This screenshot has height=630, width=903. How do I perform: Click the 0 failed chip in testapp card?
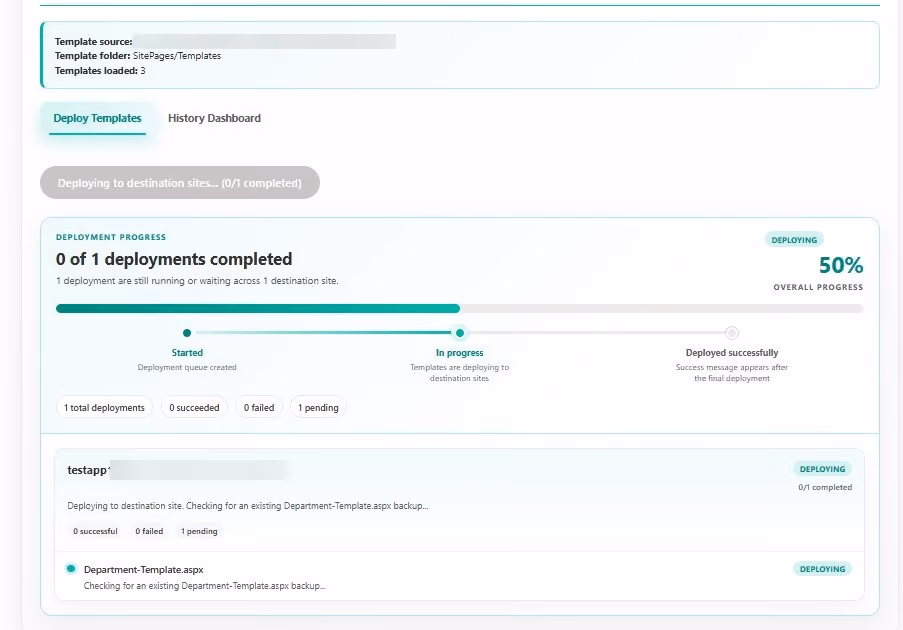click(x=149, y=531)
